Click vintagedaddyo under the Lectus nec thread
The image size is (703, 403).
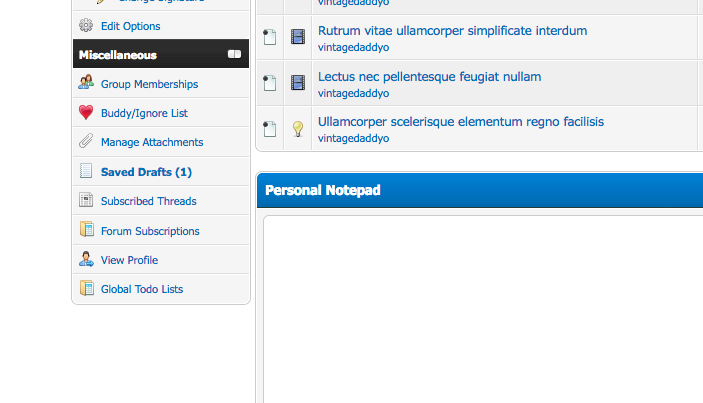(353, 93)
